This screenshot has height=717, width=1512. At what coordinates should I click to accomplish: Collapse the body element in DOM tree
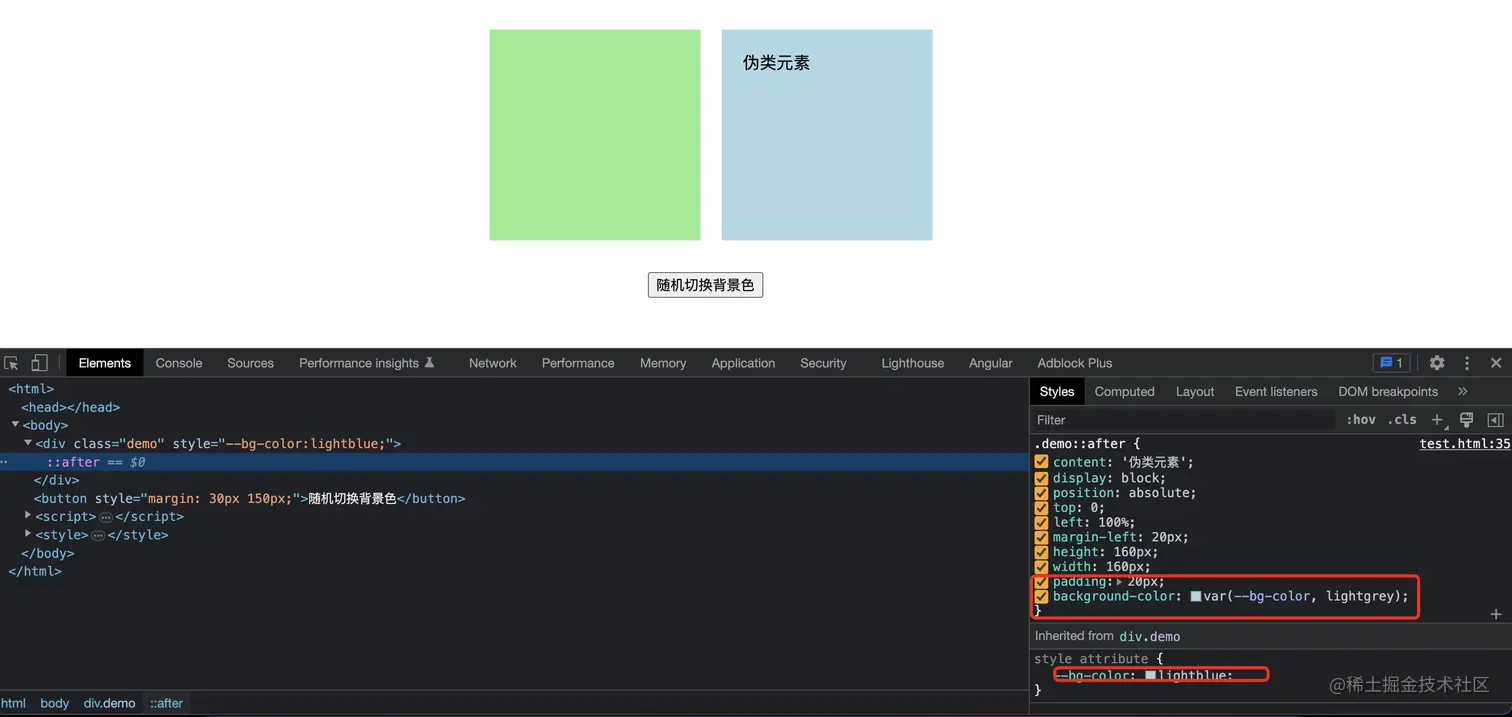coord(15,425)
